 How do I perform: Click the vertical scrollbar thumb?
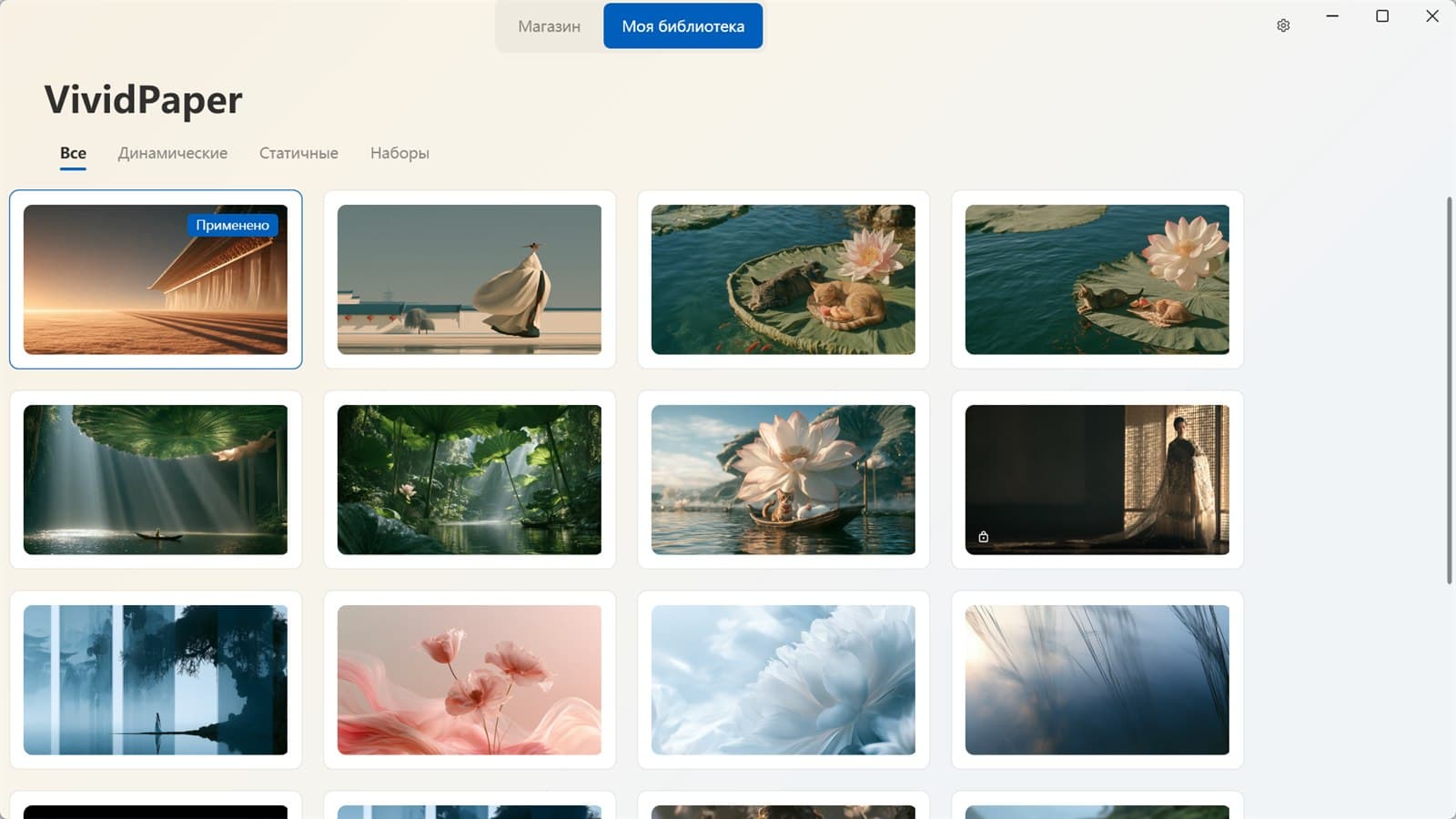[x=1450, y=389]
